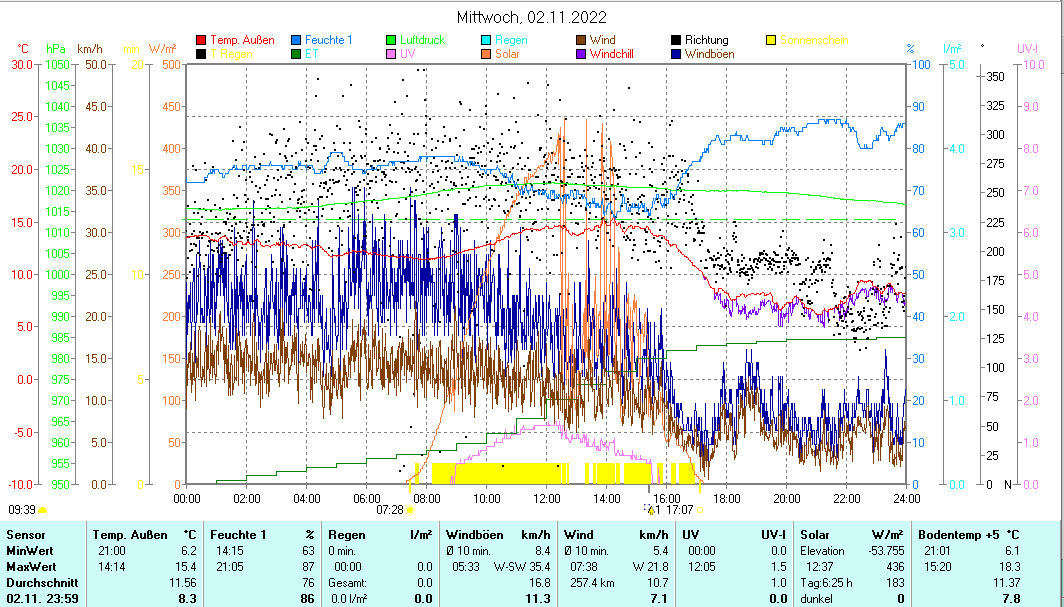Image resolution: width=1064 pixels, height=607 pixels.
Task: Select the "Sonnenschein" legend label
Action: [x=814, y=41]
